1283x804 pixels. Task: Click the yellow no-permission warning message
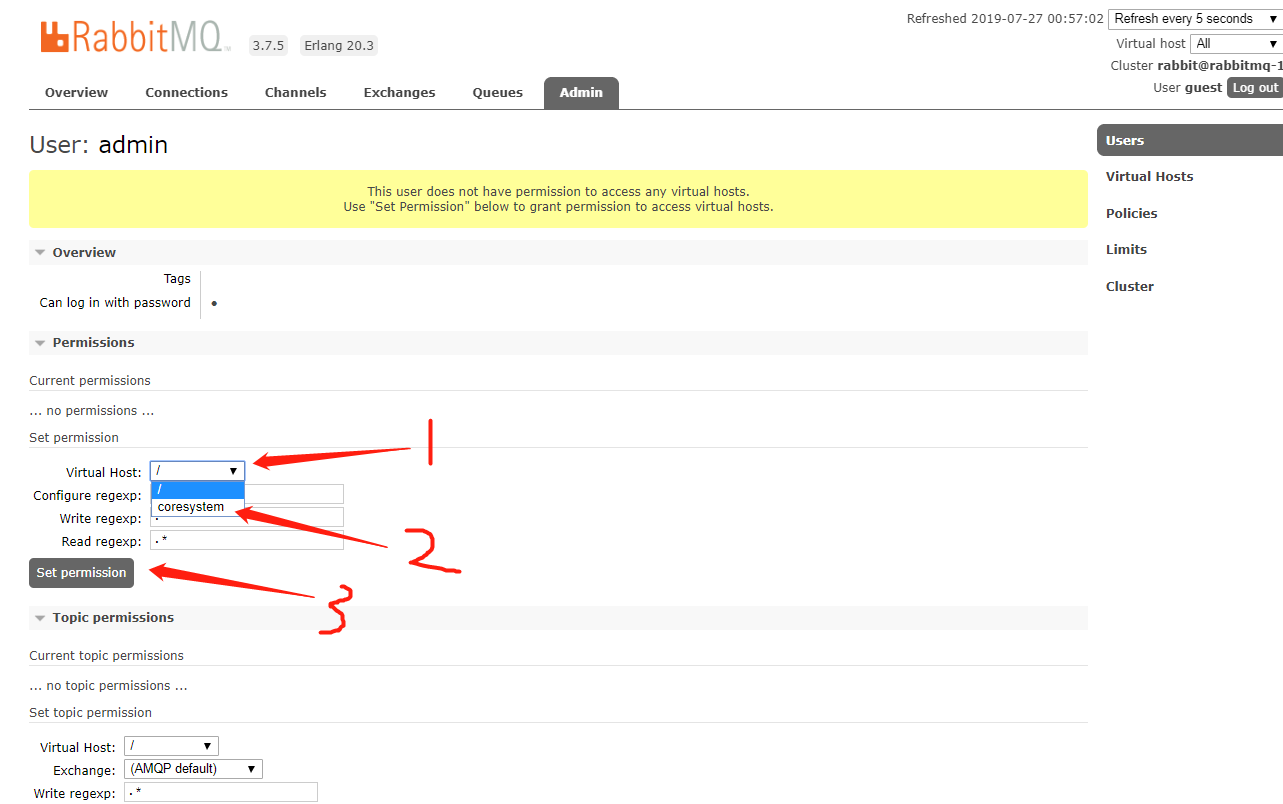(558, 199)
